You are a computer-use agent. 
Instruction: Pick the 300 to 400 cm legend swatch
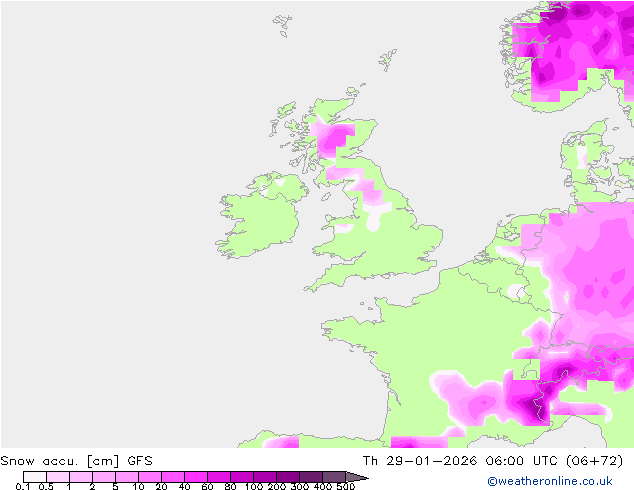point(311,477)
